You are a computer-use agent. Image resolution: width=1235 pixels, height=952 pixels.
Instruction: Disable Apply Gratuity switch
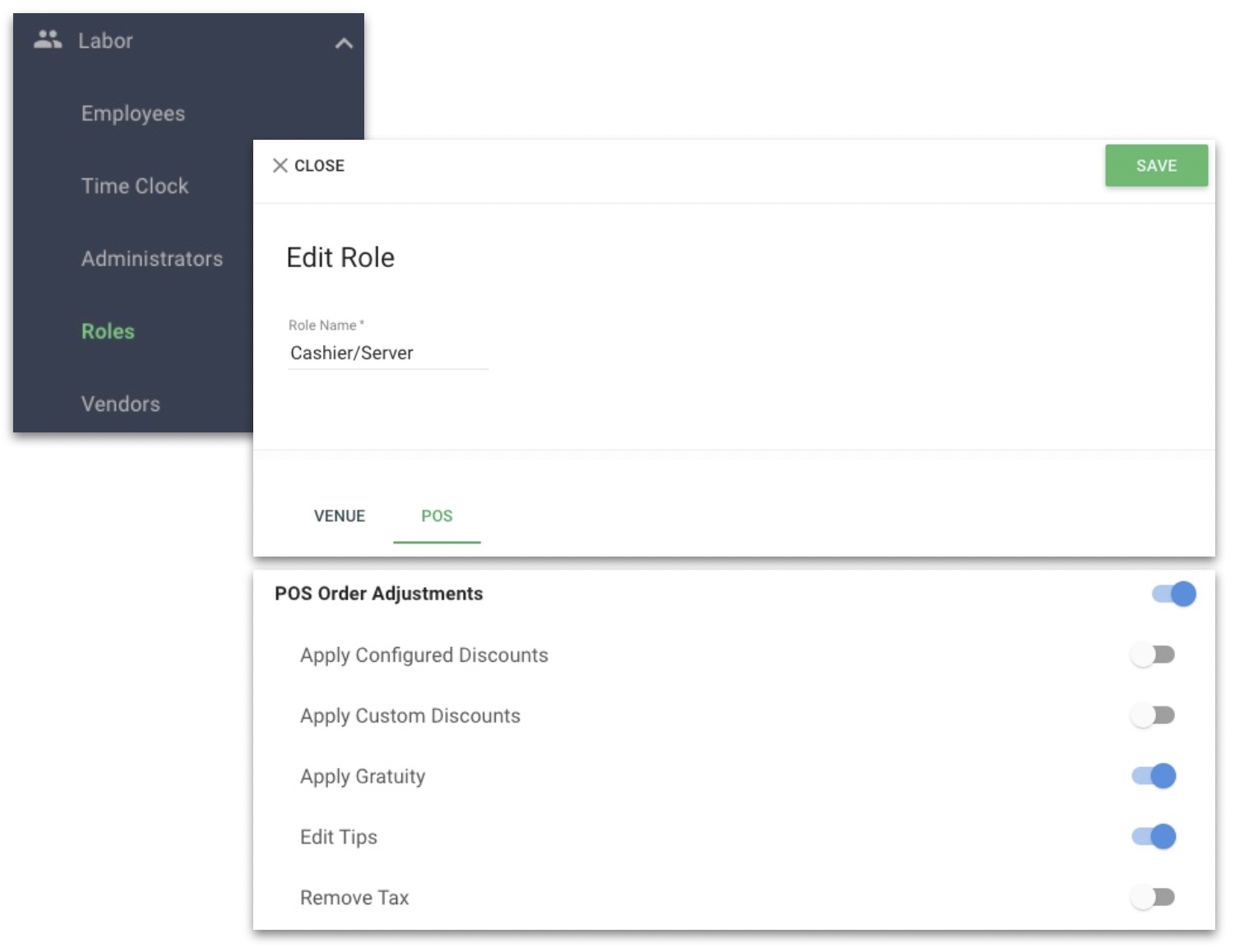(1154, 775)
